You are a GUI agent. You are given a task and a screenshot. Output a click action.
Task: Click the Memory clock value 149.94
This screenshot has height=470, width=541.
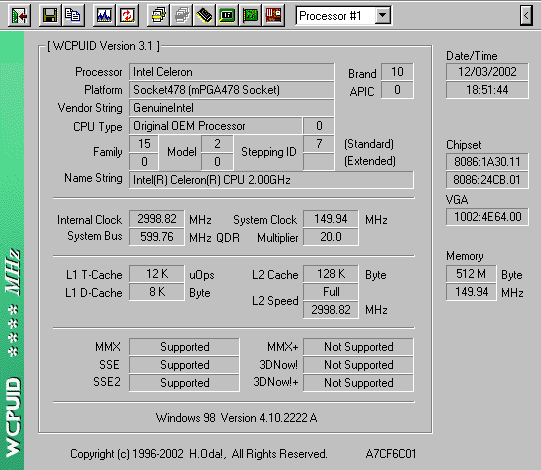click(x=471, y=292)
